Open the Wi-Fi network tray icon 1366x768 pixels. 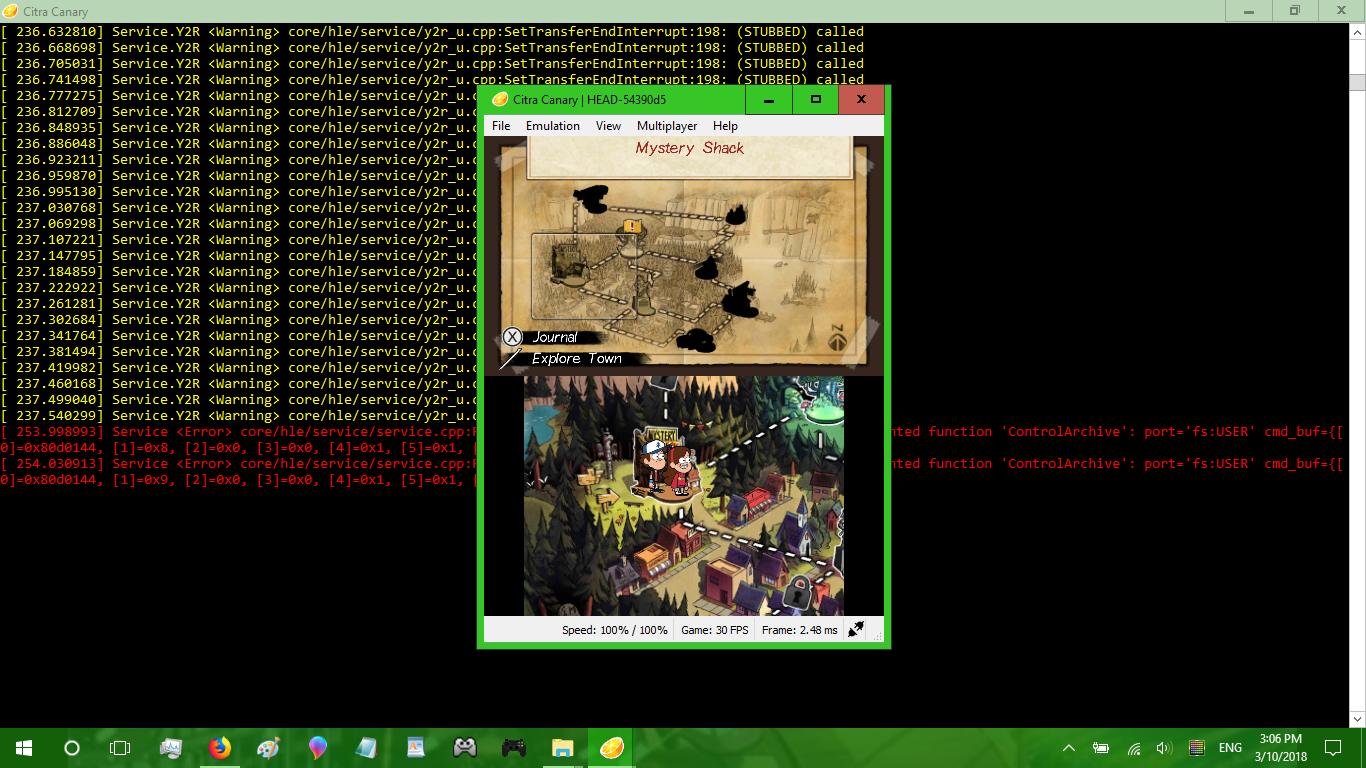coord(1133,748)
